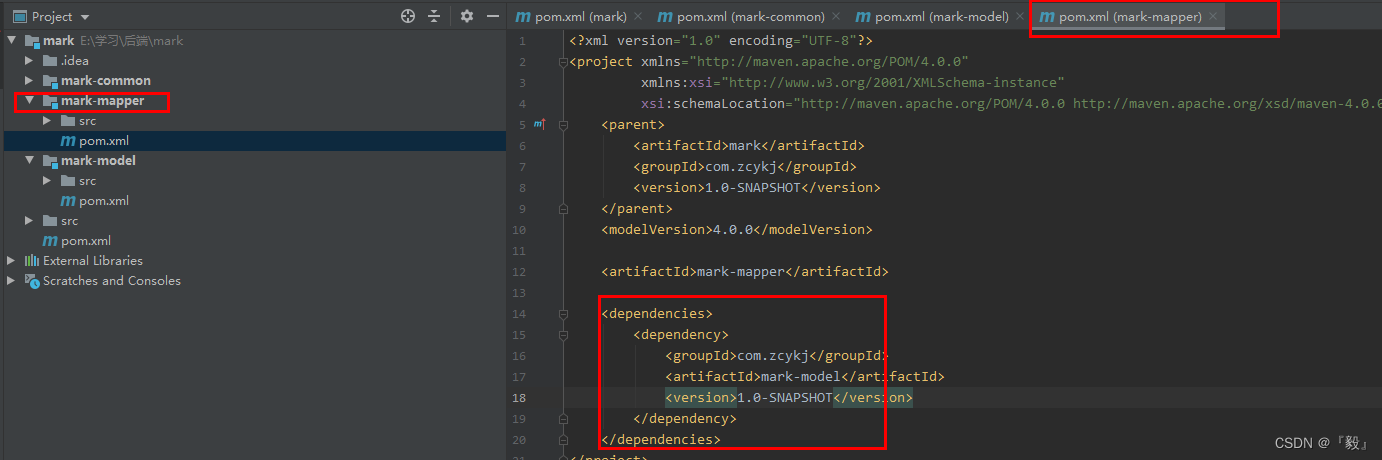Expand the mark-common module arrow
The image size is (1382, 460).
(30, 81)
